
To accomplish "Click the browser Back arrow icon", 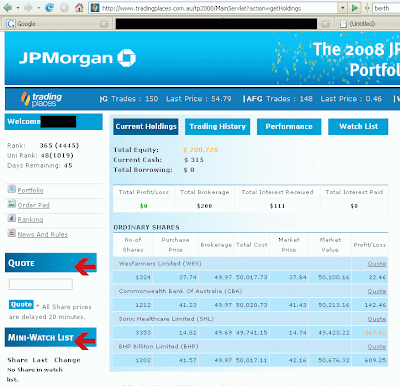I will (8, 7).
